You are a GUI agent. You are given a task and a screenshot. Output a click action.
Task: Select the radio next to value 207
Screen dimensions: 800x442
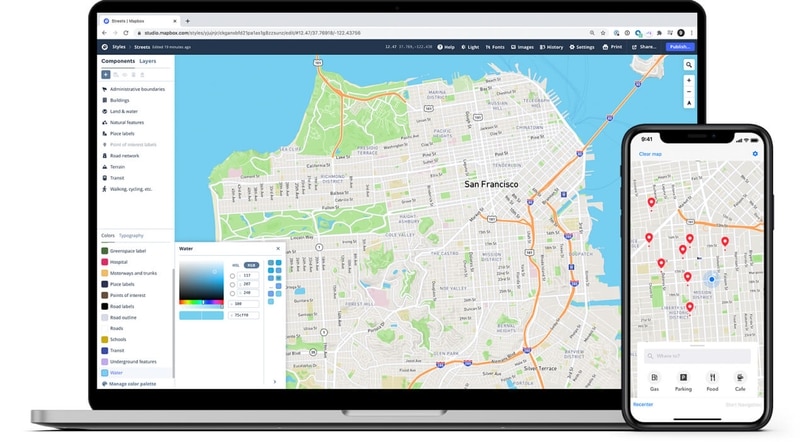232,285
